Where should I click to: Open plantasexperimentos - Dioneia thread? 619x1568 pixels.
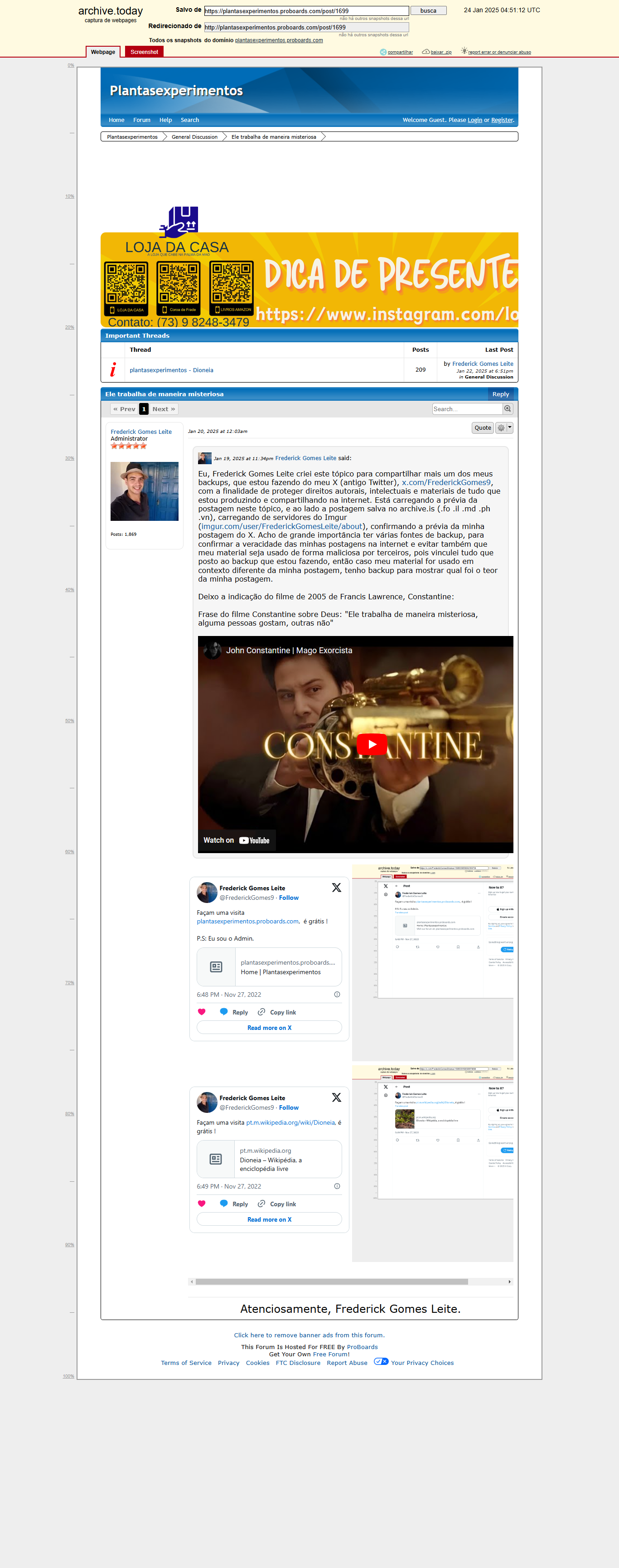171,370
